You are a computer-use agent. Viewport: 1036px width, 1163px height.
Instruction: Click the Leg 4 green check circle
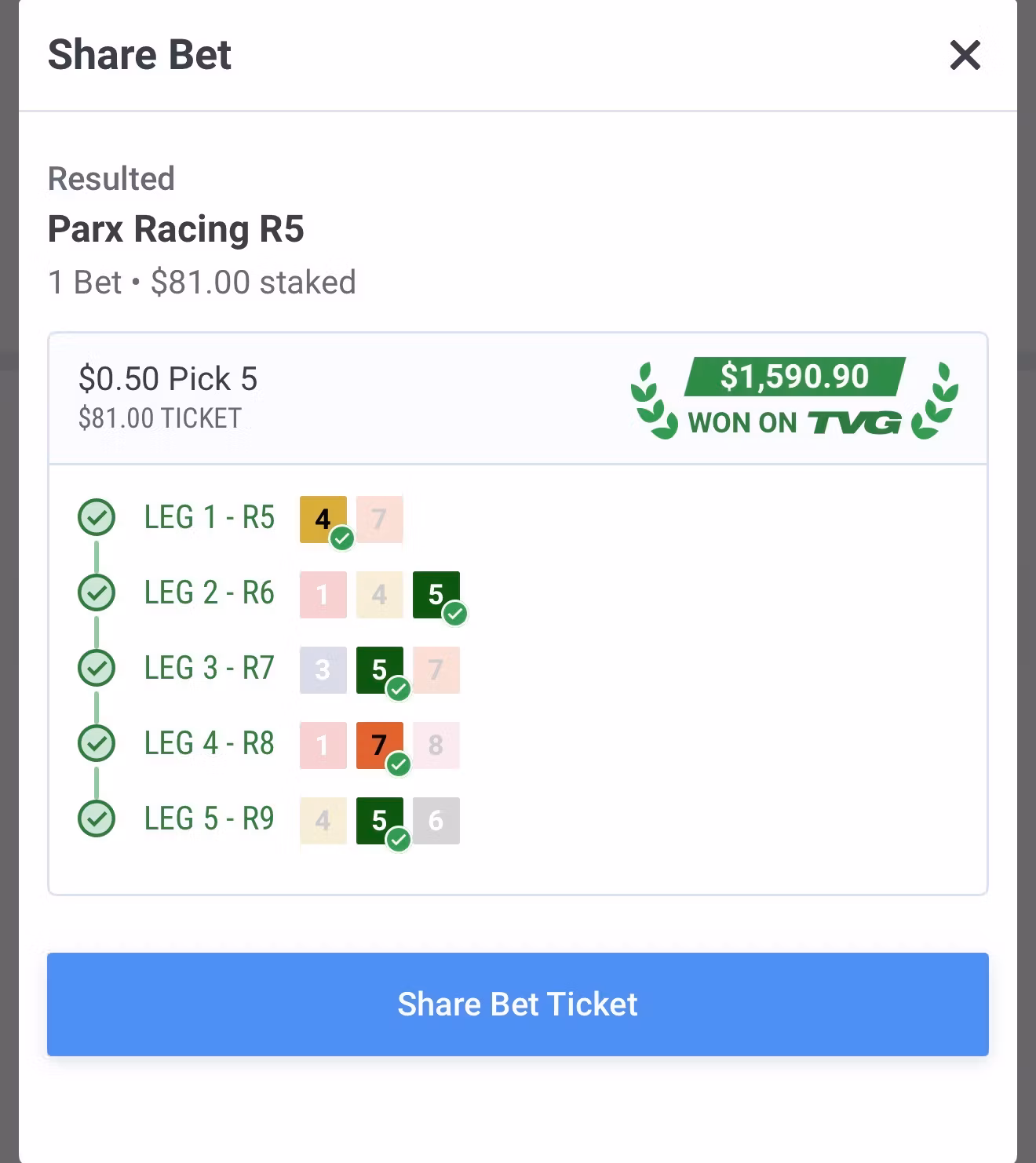pyautogui.click(x=97, y=743)
